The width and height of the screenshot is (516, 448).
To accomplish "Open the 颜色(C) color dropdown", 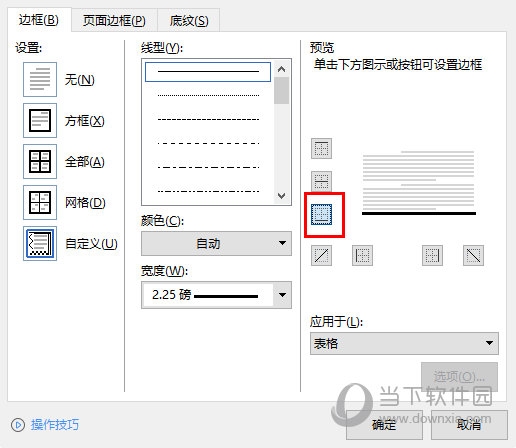I will pyautogui.click(x=216, y=243).
